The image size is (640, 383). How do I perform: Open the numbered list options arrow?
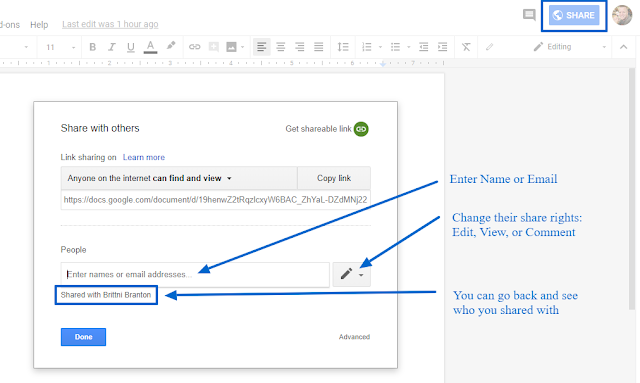coord(380,47)
